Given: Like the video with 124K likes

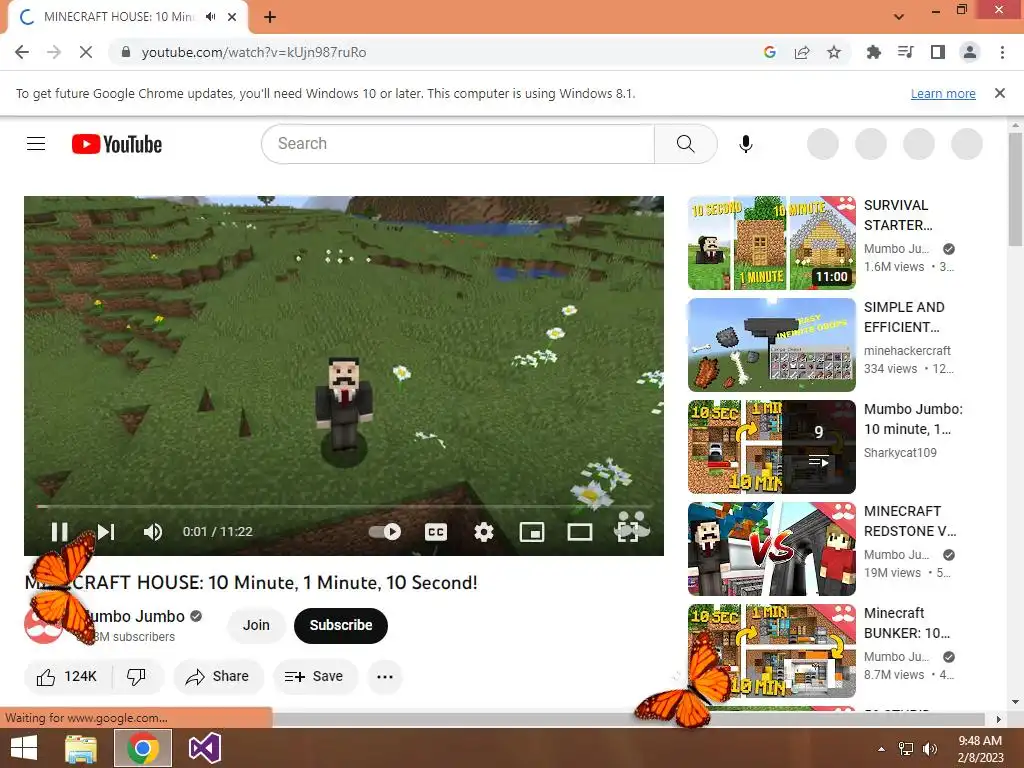Looking at the screenshot, I should click(x=67, y=677).
